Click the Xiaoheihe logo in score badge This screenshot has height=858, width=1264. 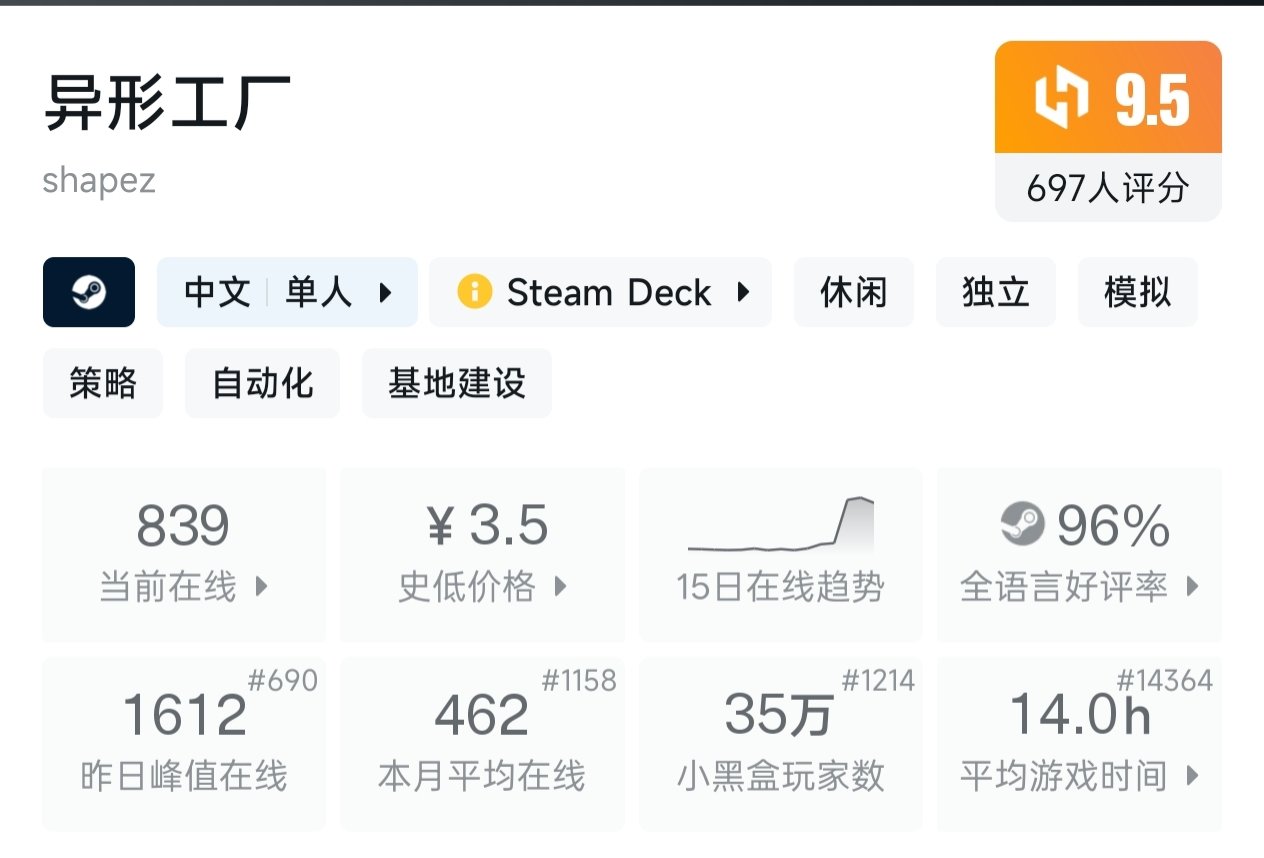pyautogui.click(x=1062, y=100)
